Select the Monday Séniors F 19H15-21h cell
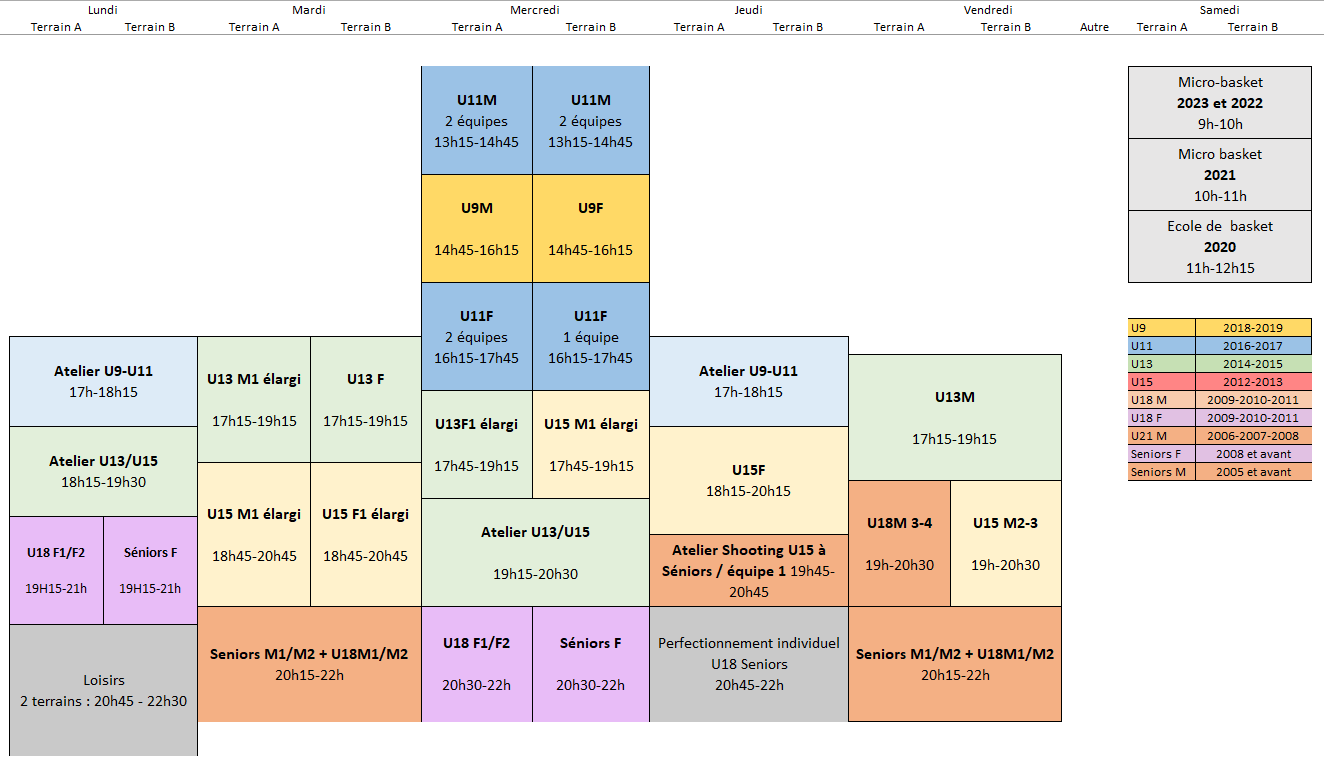The width and height of the screenshot is (1324, 759). pos(150,571)
